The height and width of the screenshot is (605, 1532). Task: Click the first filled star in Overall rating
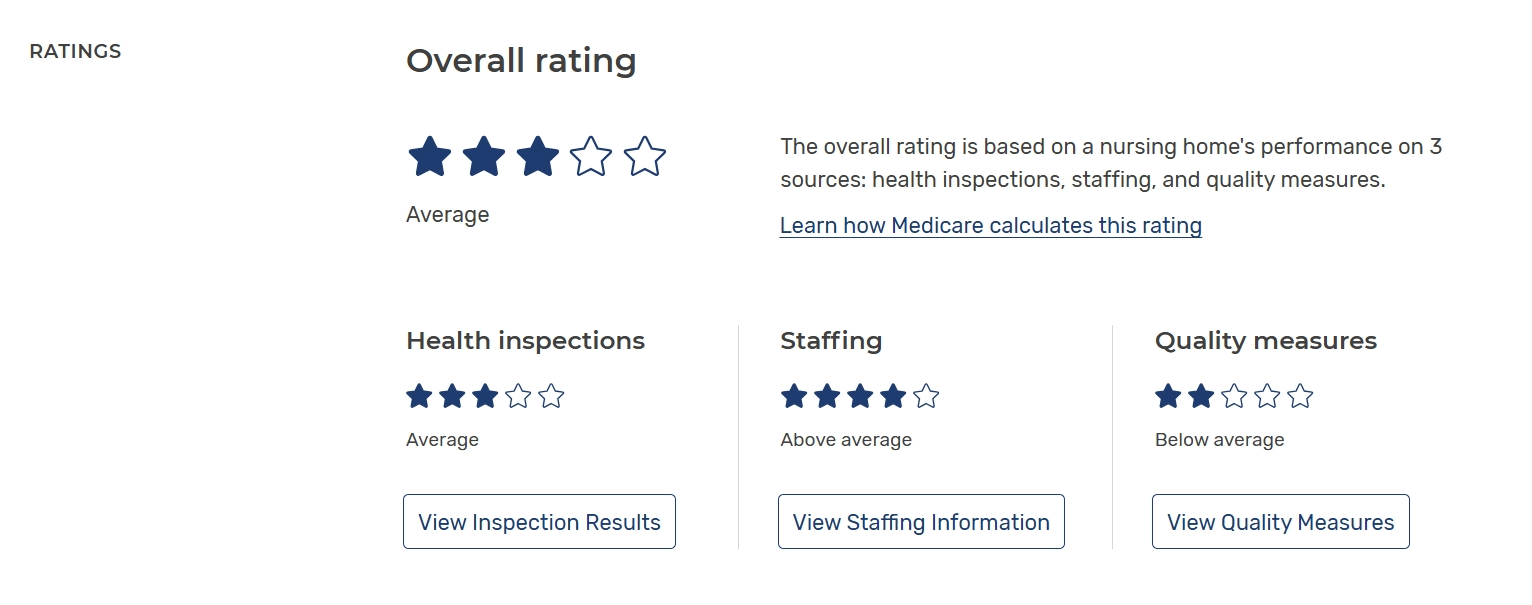pyautogui.click(x=430, y=158)
